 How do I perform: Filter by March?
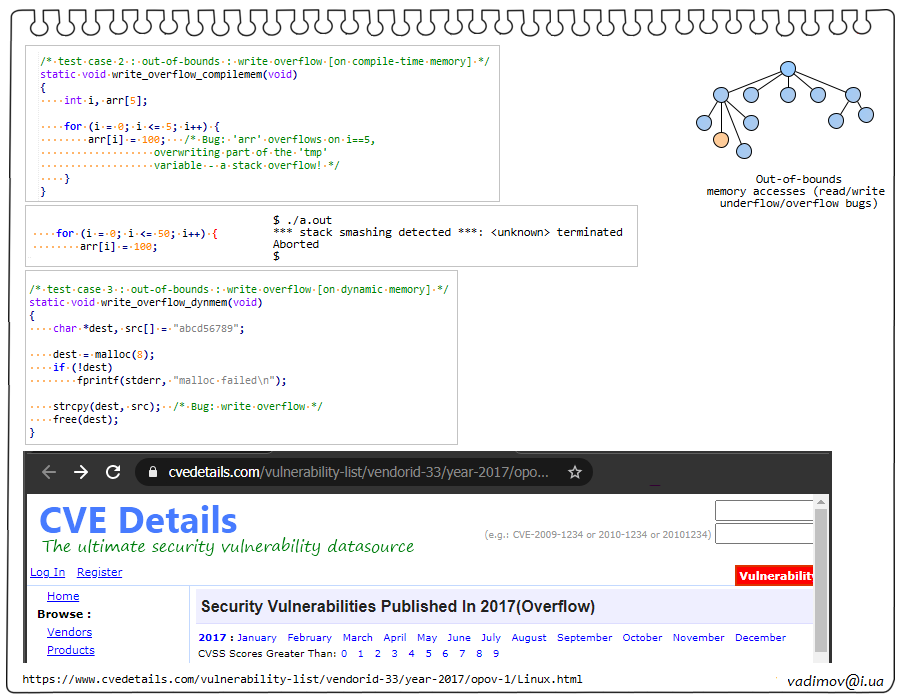pyautogui.click(x=358, y=637)
